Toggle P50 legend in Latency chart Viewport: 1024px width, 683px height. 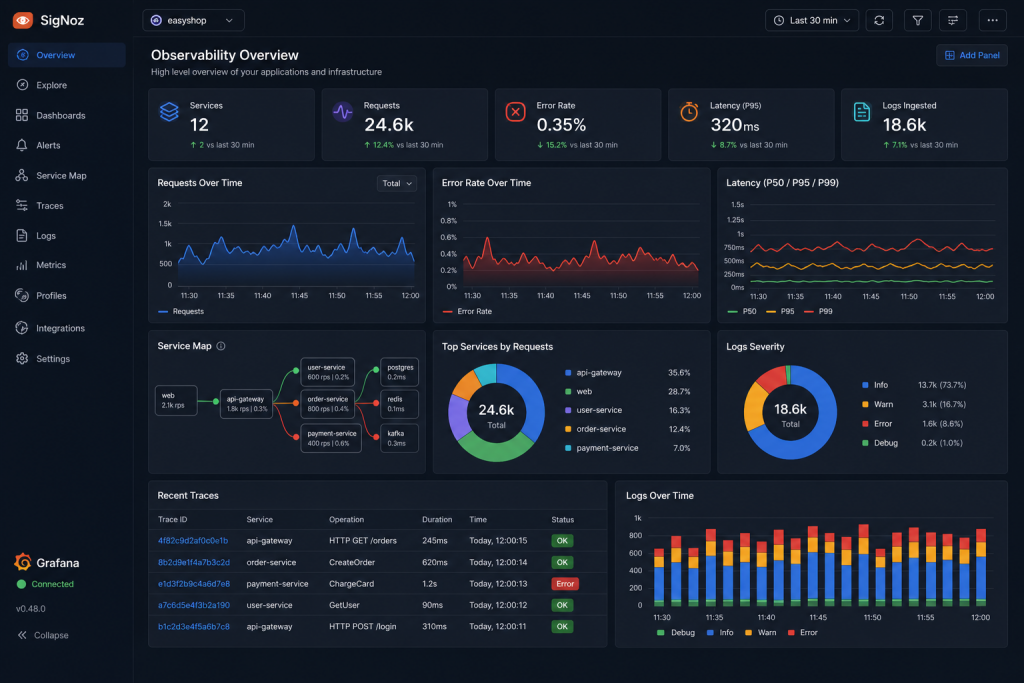(742, 311)
